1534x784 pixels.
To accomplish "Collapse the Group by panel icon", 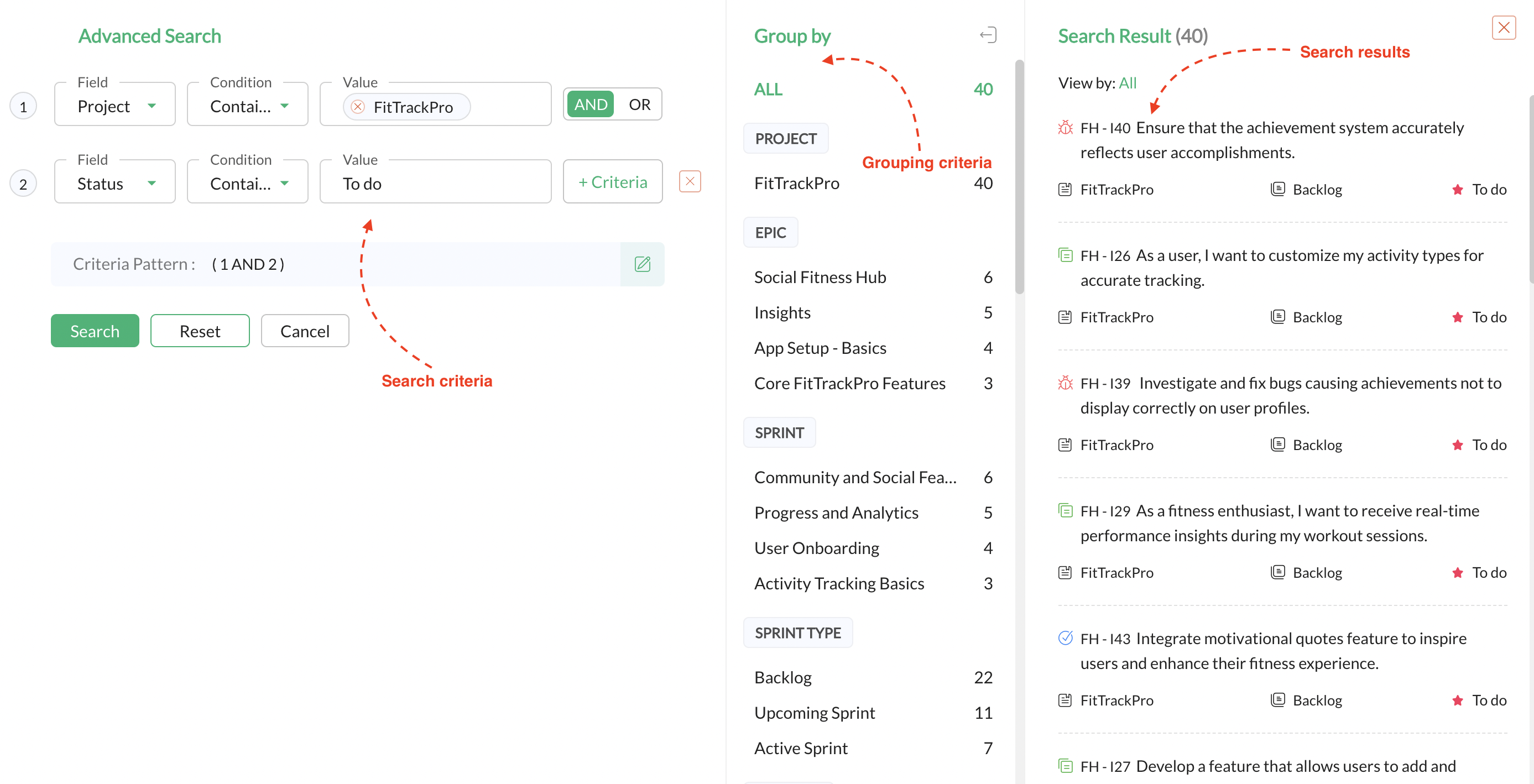I will click(x=988, y=35).
